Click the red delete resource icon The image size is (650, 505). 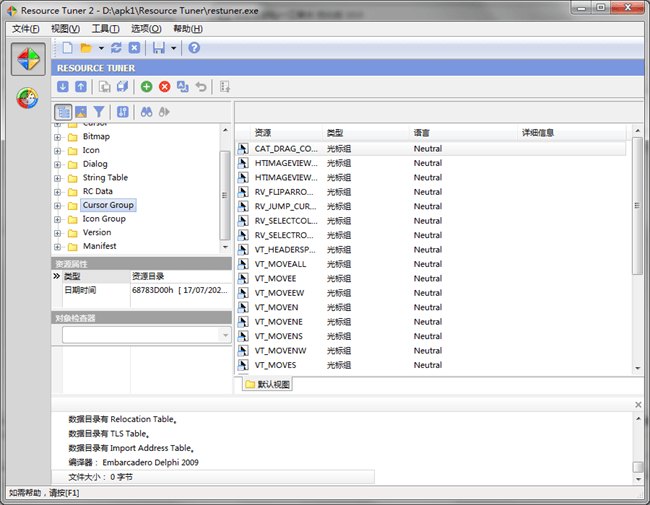click(x=165, y=87)
